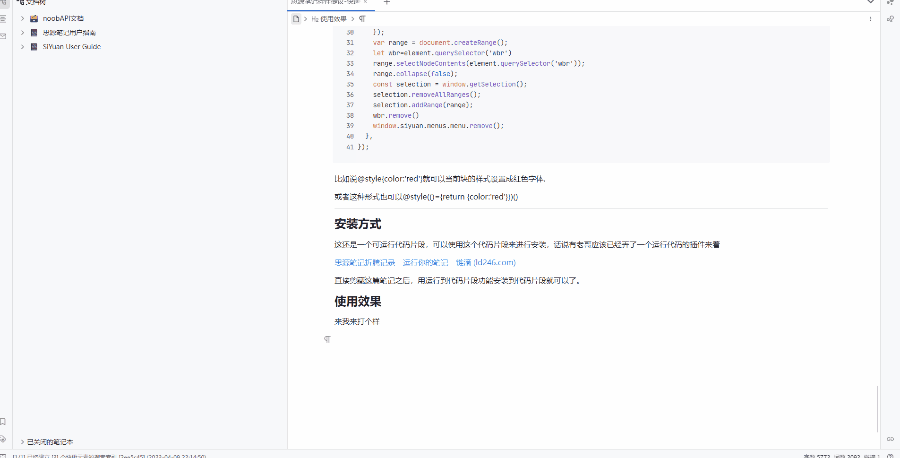Close the current document tab
This screenshot has height=458, width=900.
pos(366,3)
